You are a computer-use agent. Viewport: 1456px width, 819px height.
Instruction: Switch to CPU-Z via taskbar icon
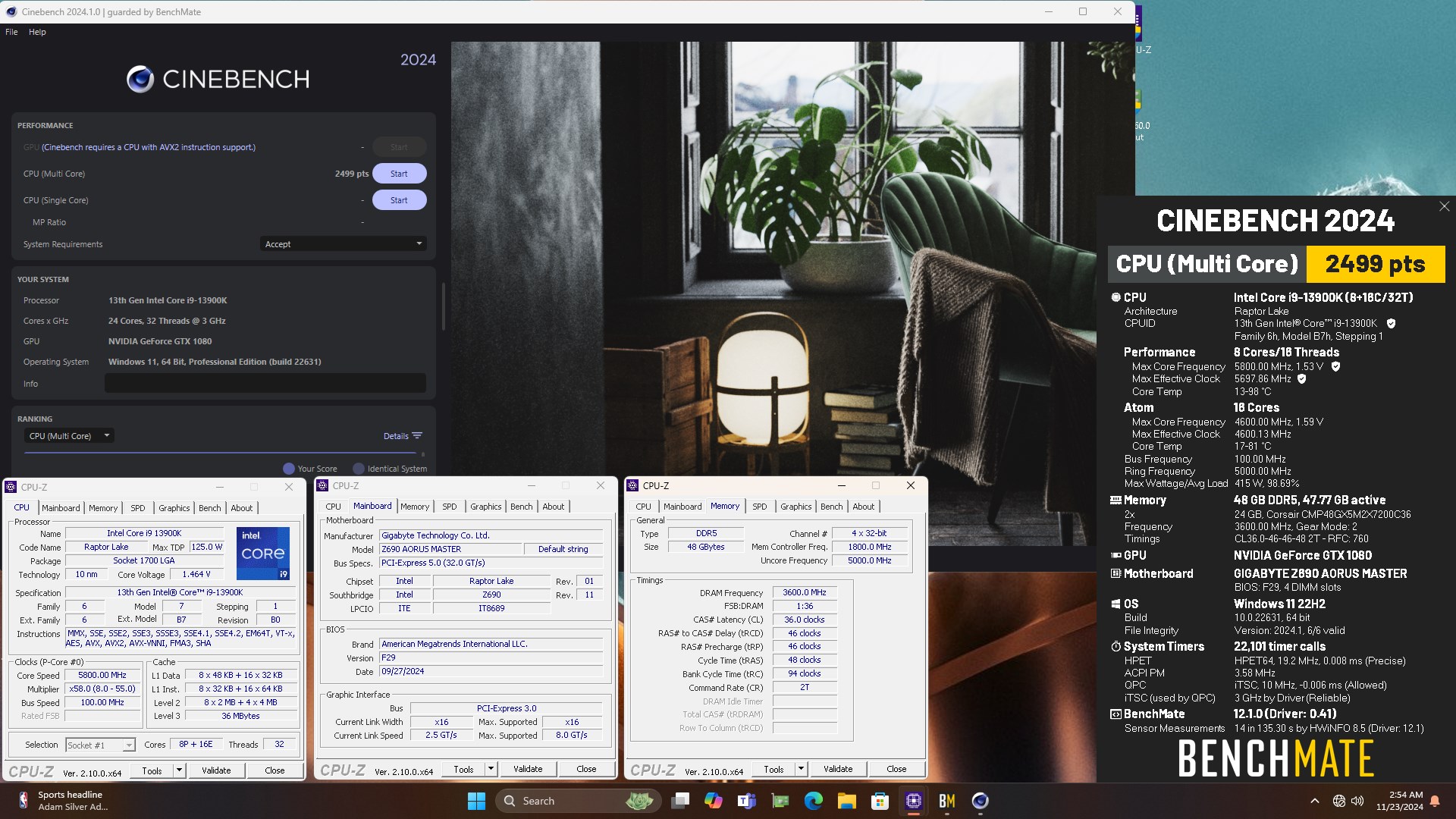(914, 801)
